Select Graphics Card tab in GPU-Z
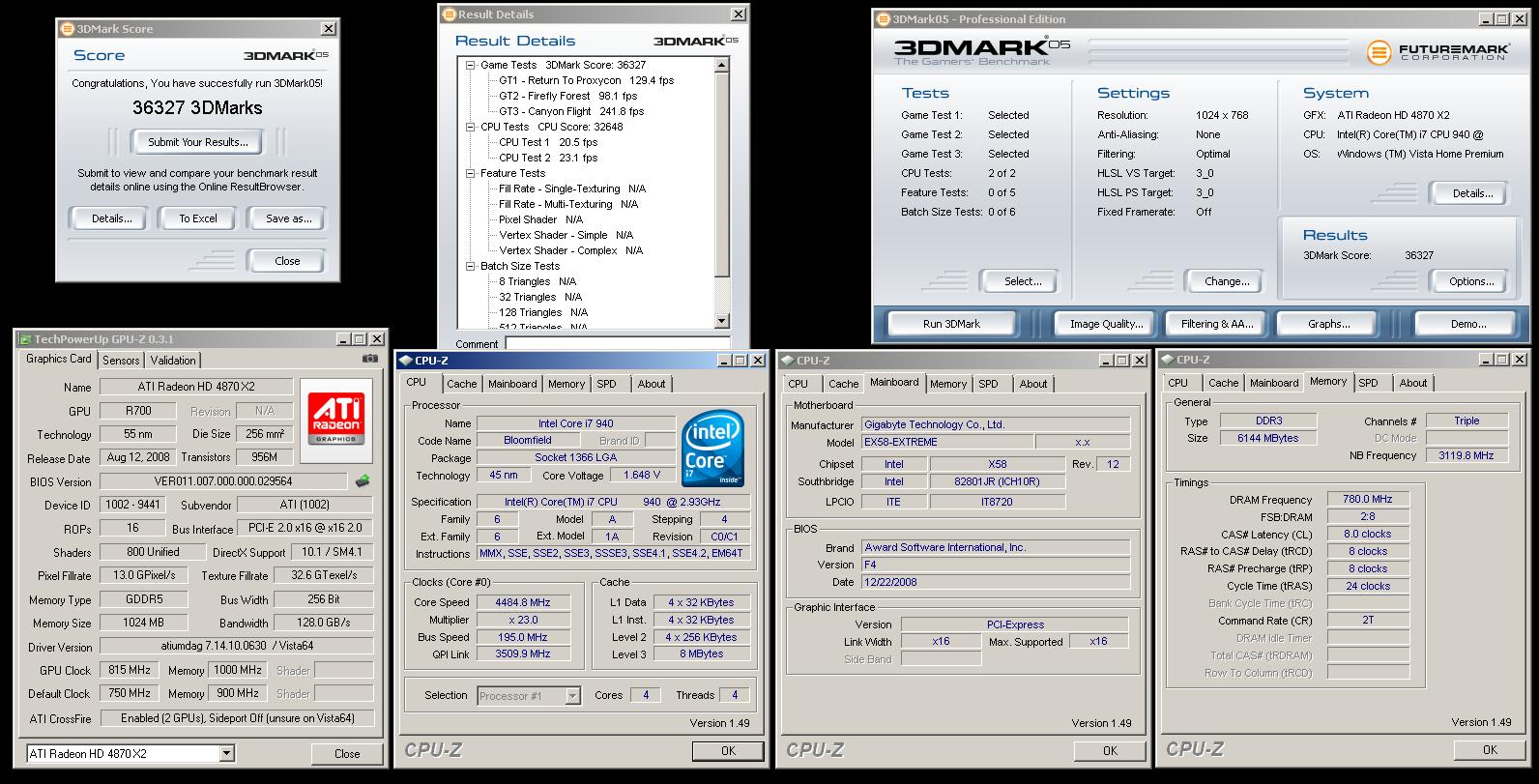 pyautogui.click(x=59, y=359)
